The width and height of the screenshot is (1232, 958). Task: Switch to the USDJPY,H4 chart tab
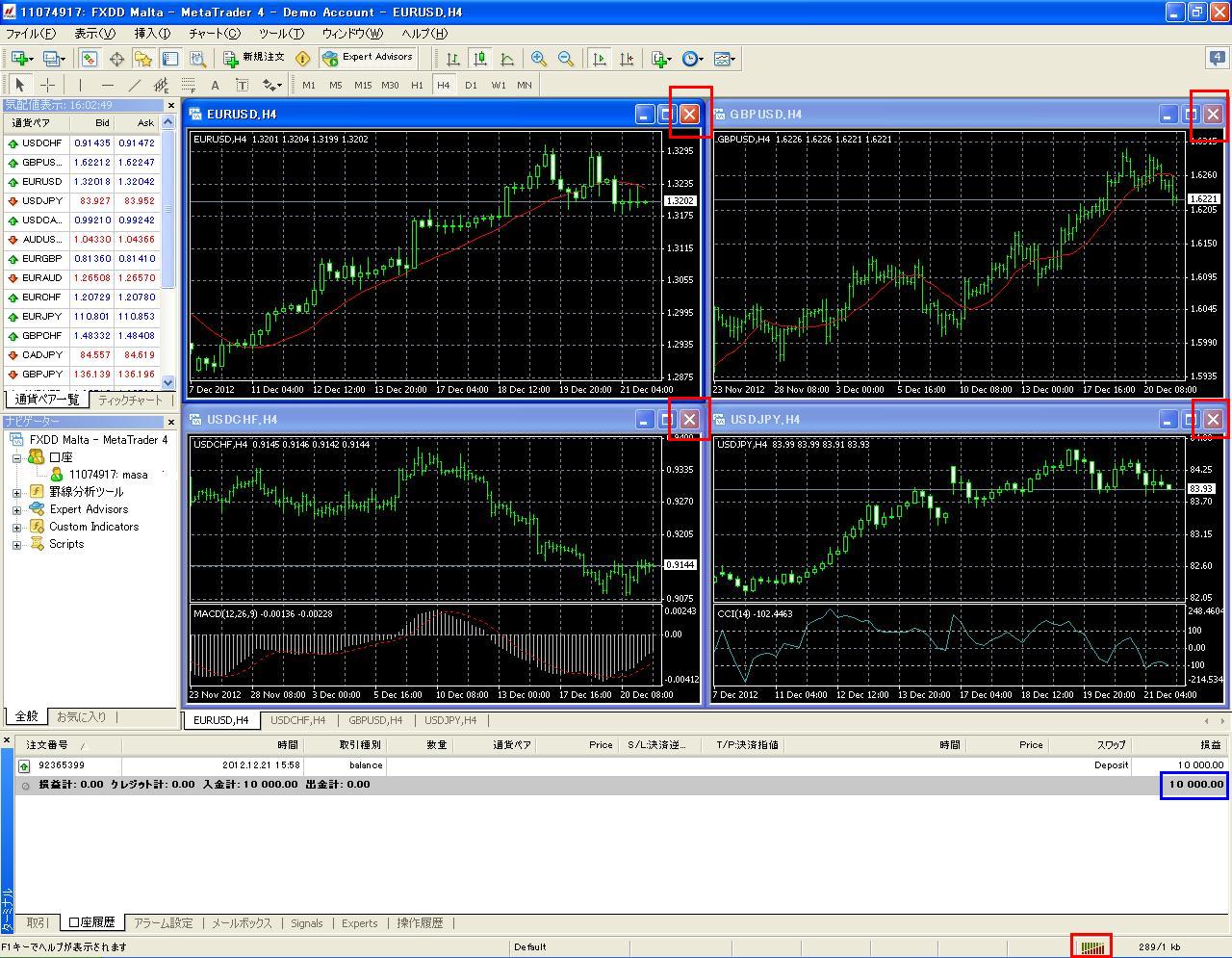pyautogui.click(x=450, y=720)
